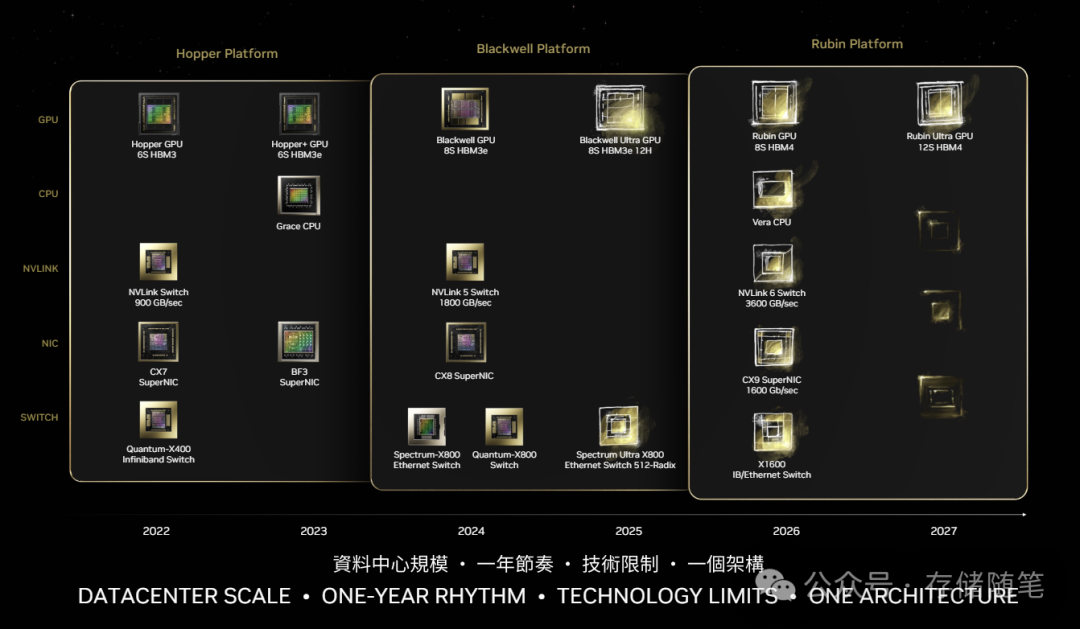Click the unlabeled 2027 chip in NVLINK row
Screen dimensions: 1080x629
click(x=942, y=310)
